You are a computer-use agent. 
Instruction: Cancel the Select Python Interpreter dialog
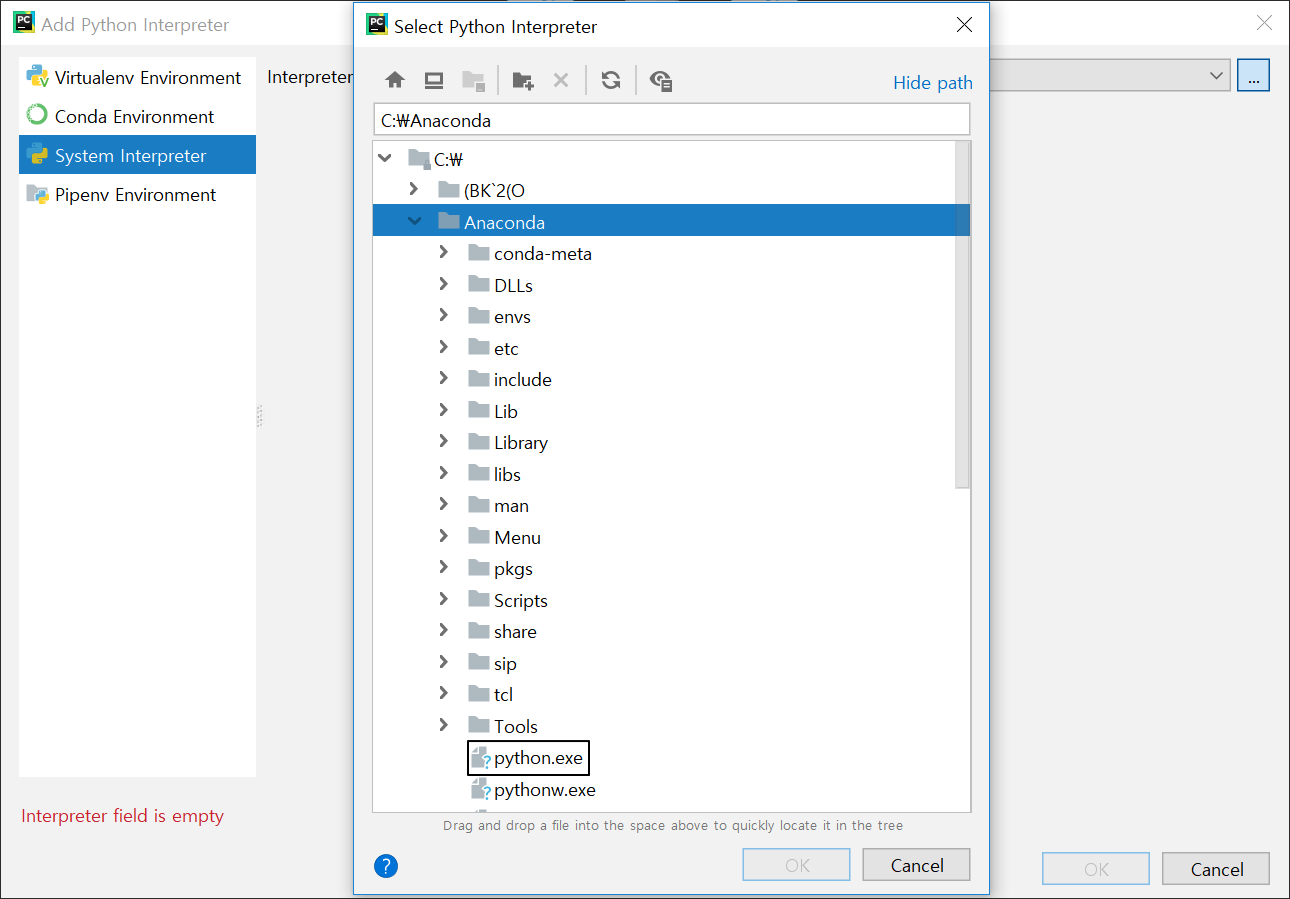coord(917,865)
